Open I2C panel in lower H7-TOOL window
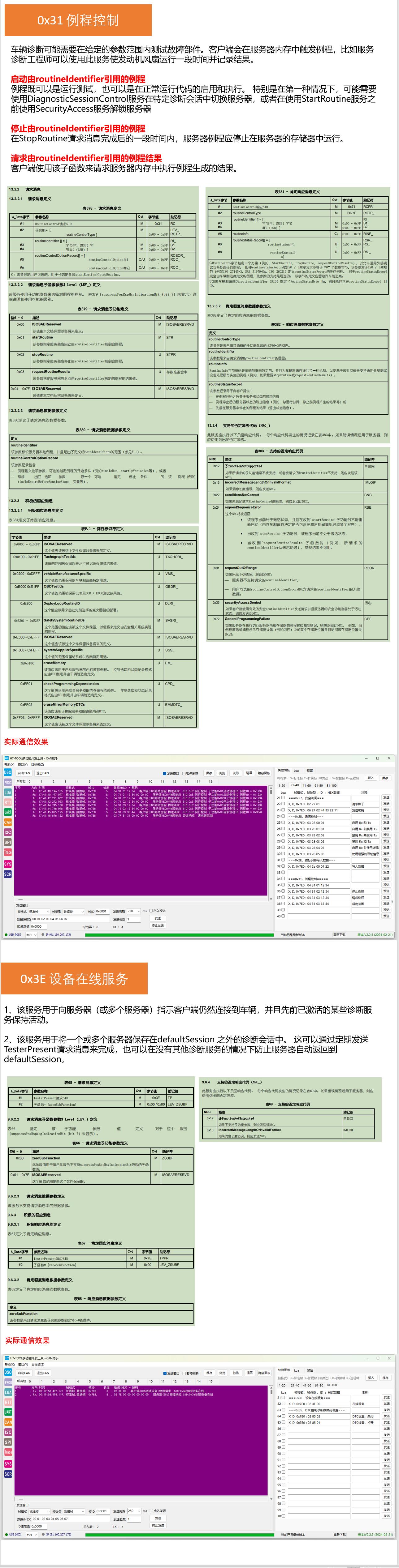 pyautogui.click(x=8, y=1432)
